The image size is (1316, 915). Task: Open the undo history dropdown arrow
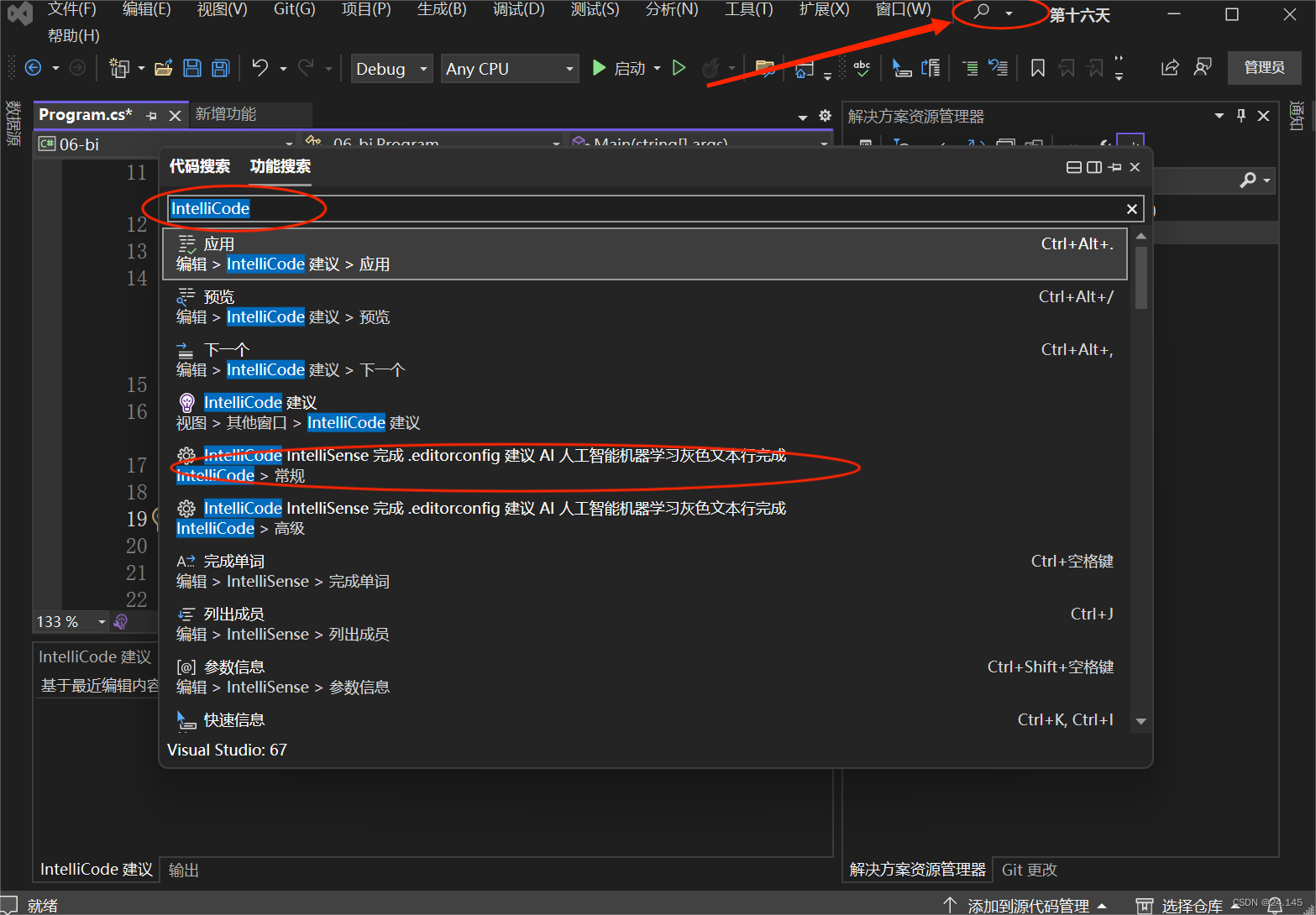tap(283, 69)
